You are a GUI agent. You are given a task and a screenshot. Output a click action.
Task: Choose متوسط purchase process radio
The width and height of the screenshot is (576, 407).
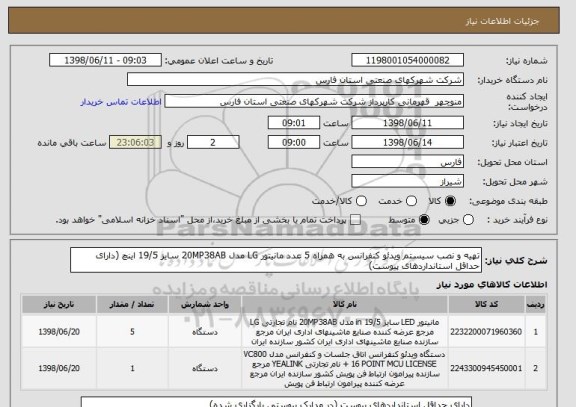[x=424, y=220]
